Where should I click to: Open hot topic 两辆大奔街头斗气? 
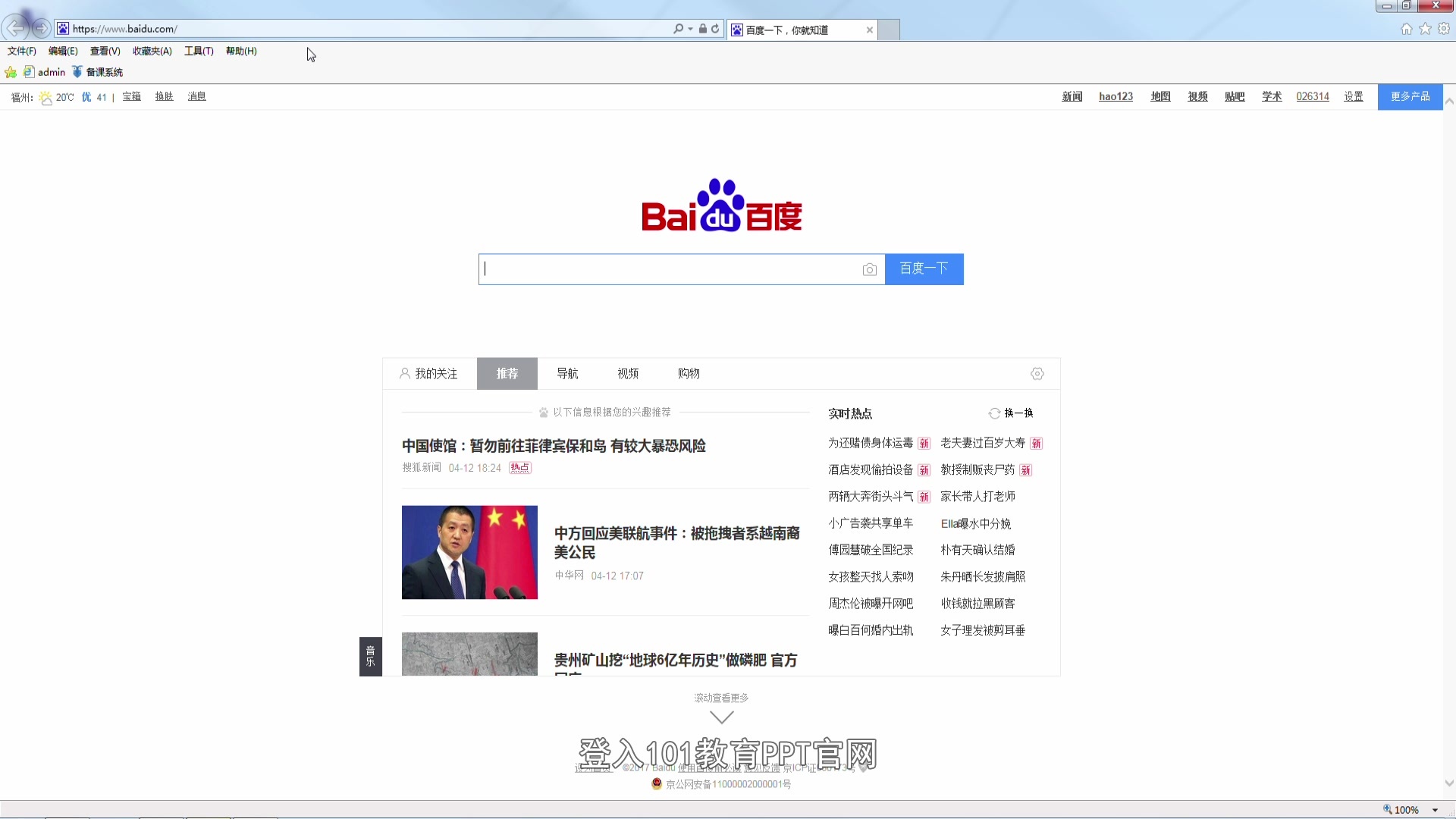click(871, 497)
